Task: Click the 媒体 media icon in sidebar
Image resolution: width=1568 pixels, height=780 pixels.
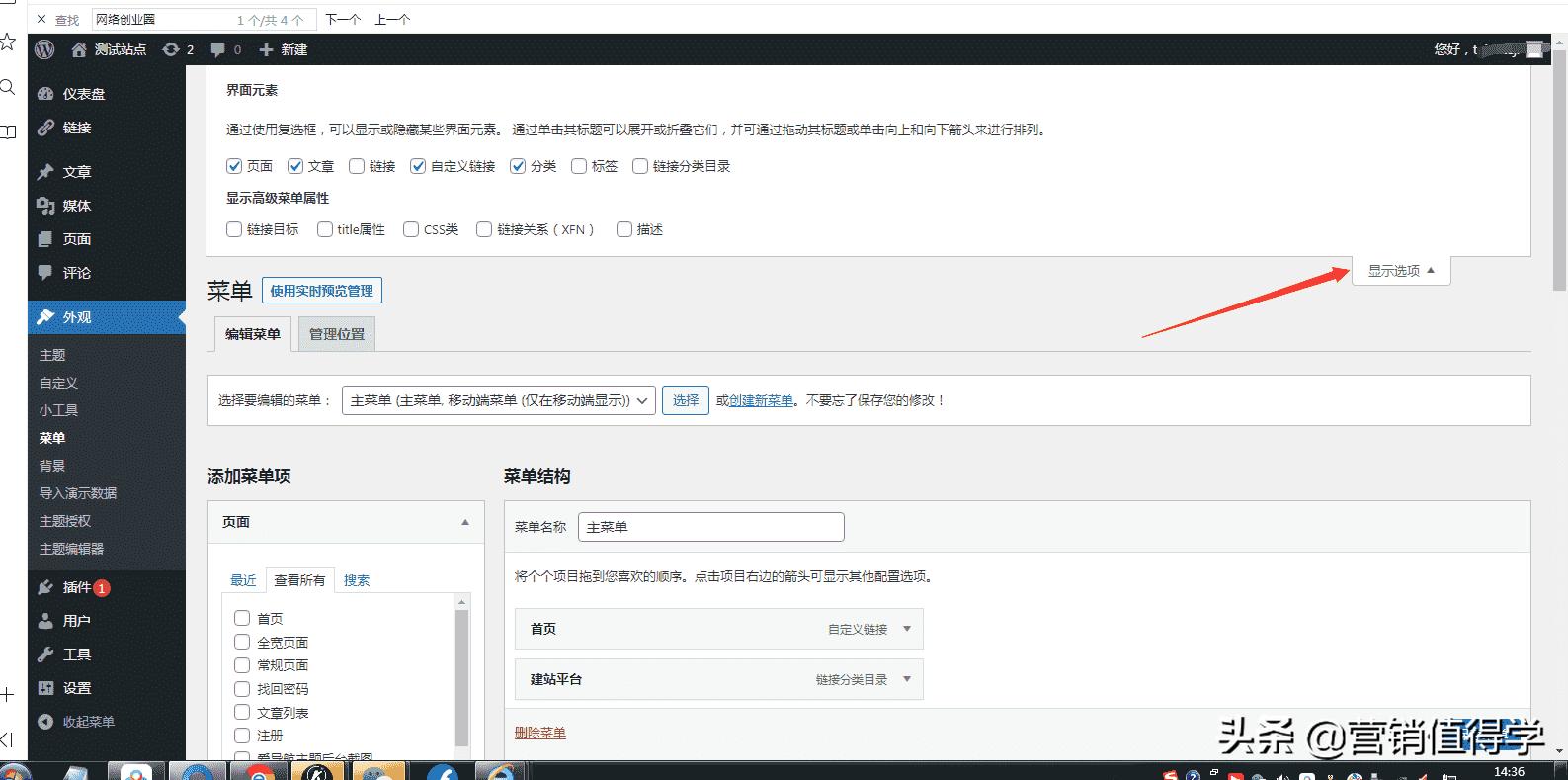Action: [x=45, y=206]
